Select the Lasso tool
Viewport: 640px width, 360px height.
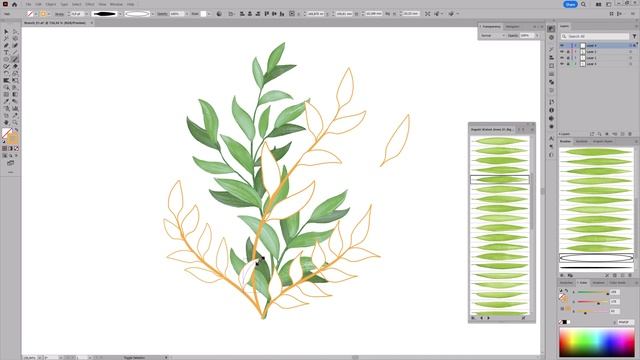(15, 38)
